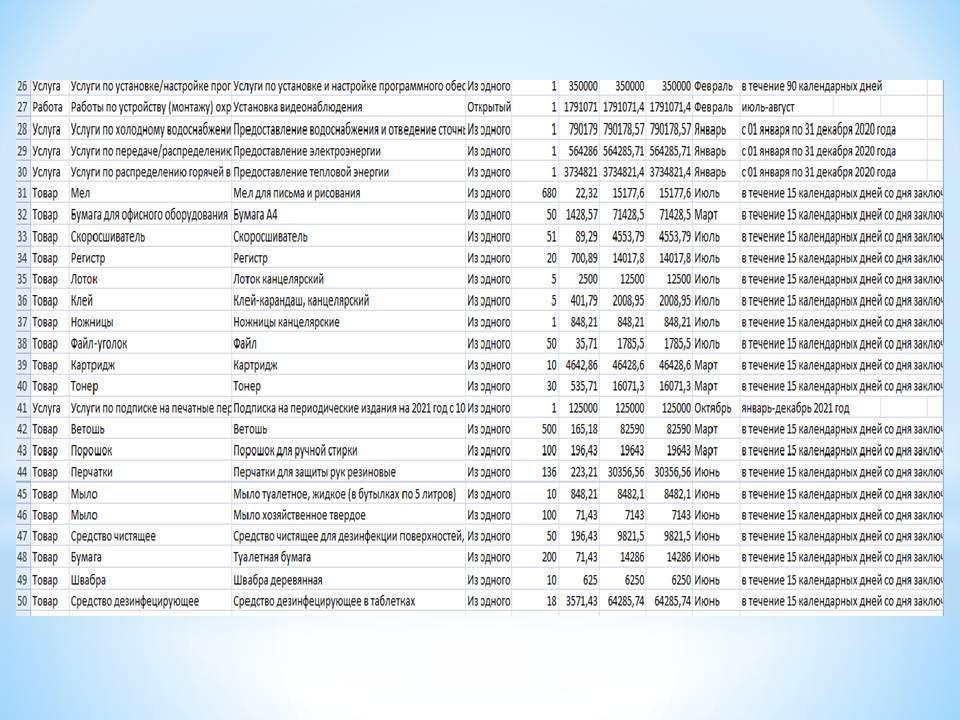Click the cell 'в течение 90 календарных дней'
The height and width of the screenshot is (720, 960).
(811, 86)
